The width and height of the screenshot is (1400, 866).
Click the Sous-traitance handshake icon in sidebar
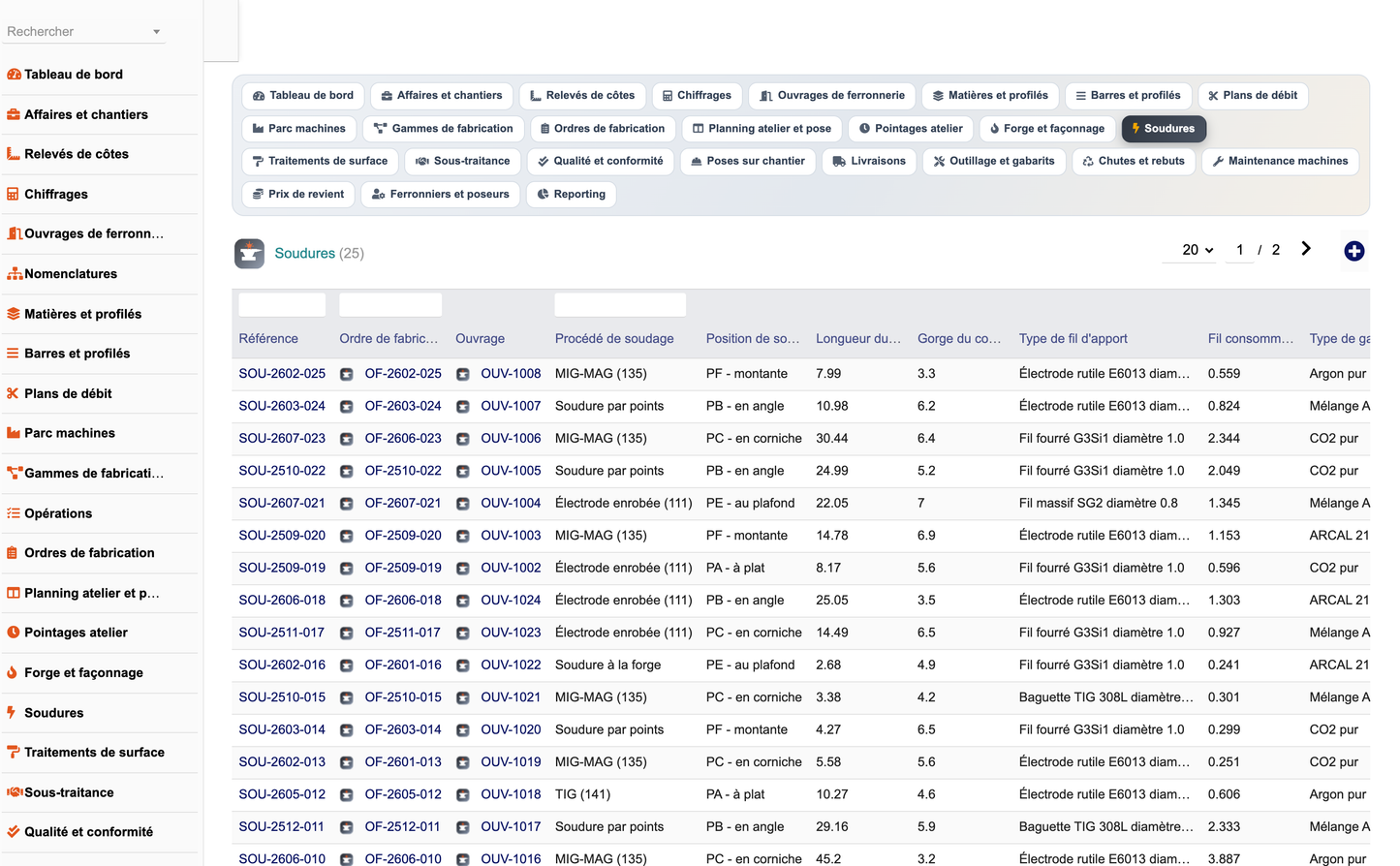click(x=14, y=792)
